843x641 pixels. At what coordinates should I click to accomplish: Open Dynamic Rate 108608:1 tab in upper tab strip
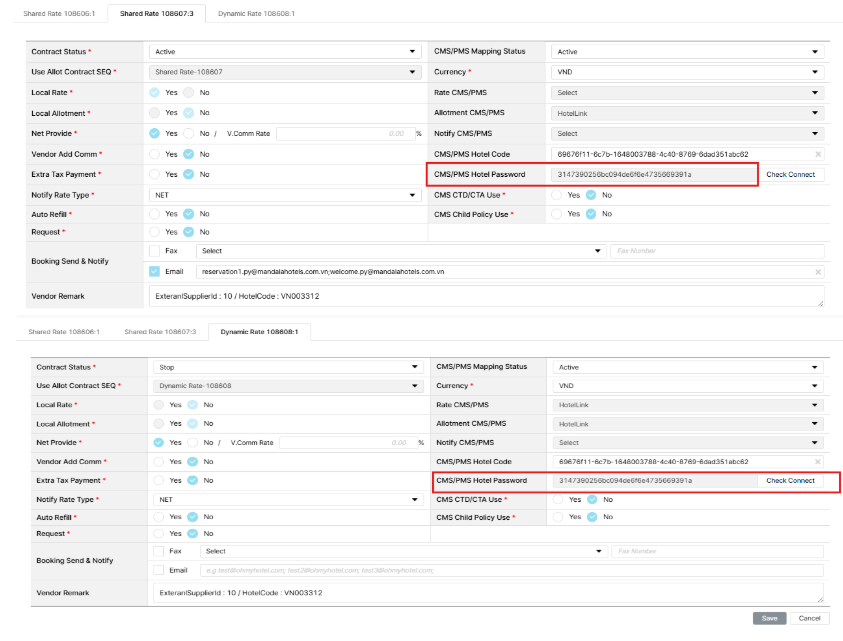pos(256,13)
